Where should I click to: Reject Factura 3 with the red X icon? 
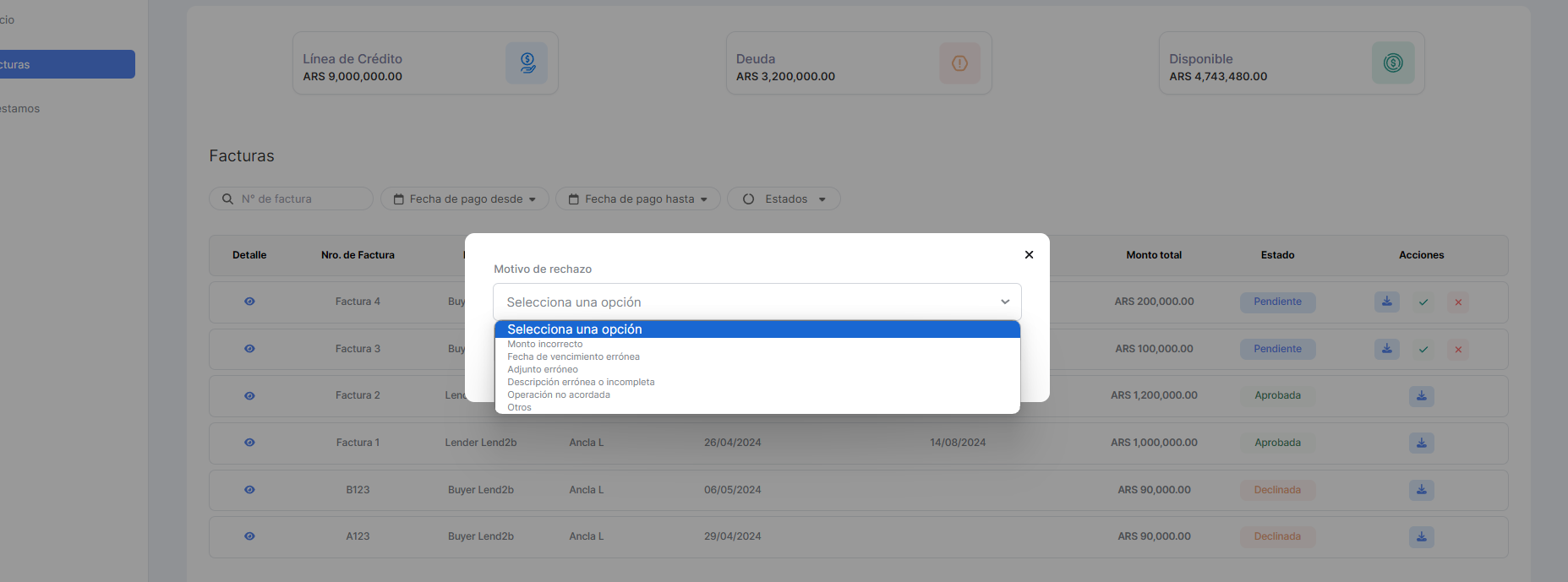point(1458,350)
